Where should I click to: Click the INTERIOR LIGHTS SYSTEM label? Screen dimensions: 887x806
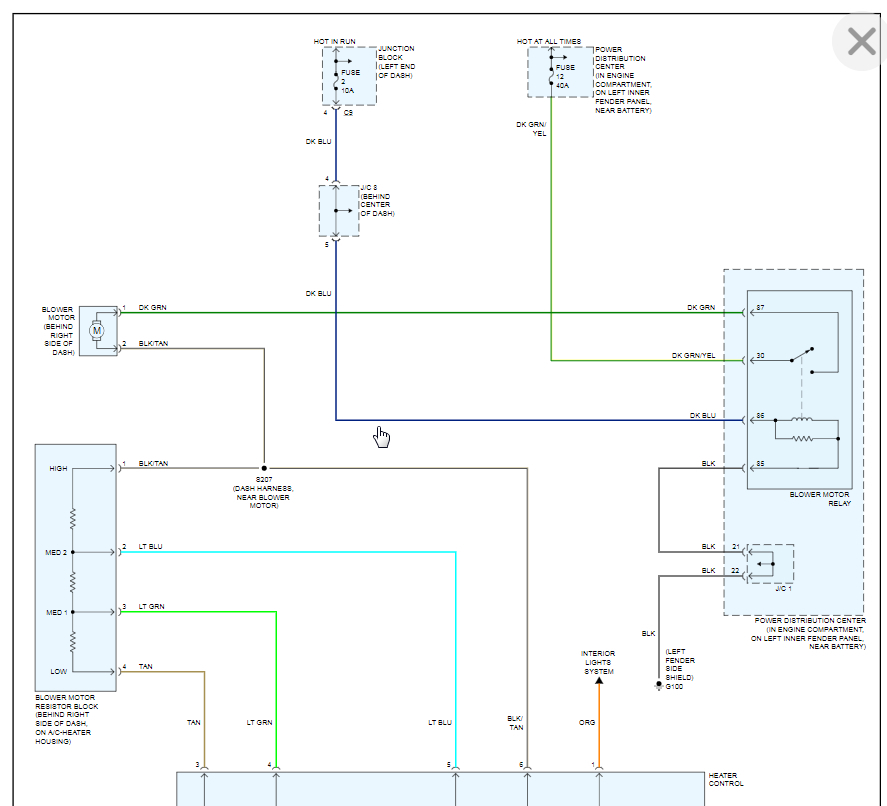click(x=598, y=662)
